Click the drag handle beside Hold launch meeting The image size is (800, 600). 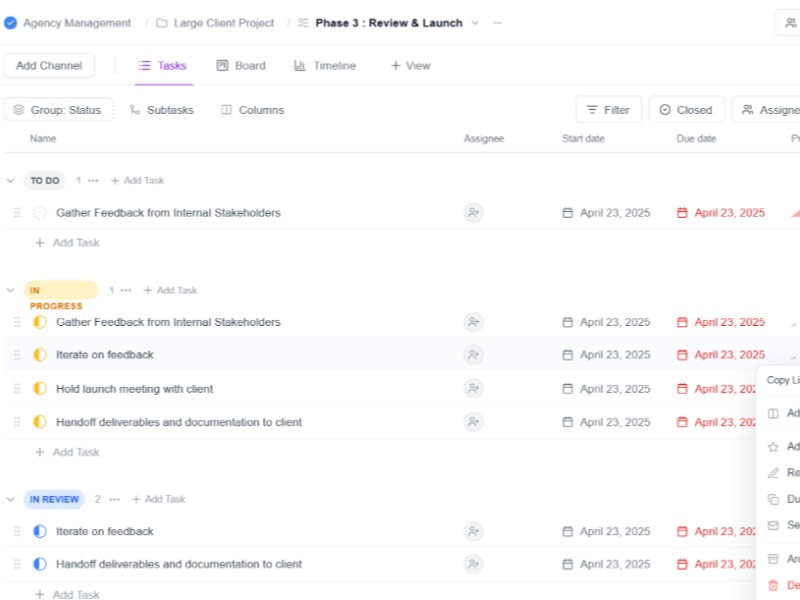click(x=16, y=389)
